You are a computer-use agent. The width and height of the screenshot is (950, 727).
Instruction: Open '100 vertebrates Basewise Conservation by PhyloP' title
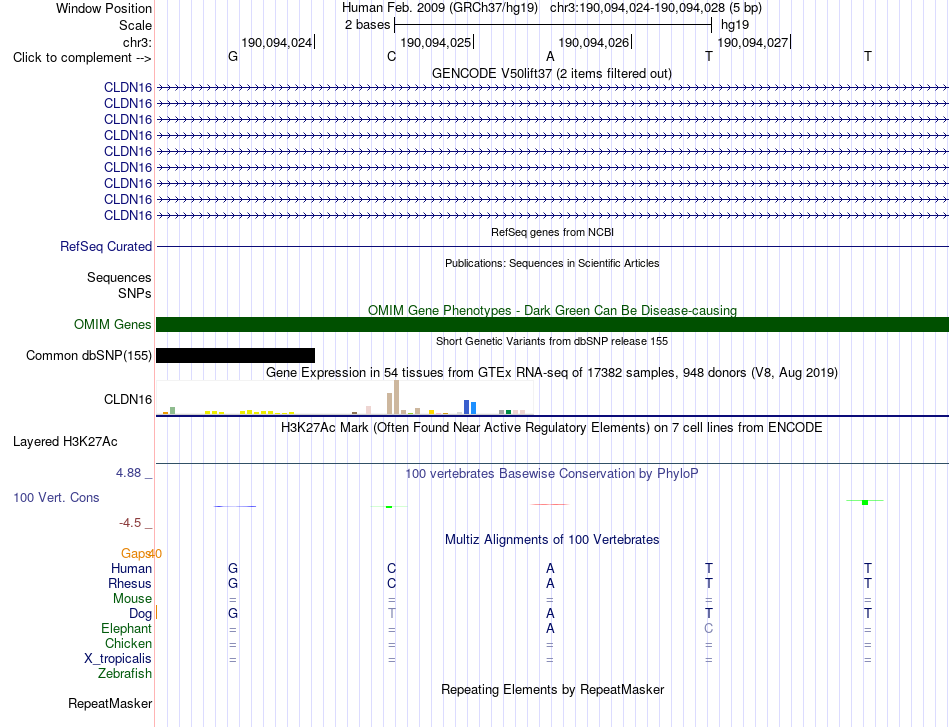pyautogui.click(x=552, y=474)
